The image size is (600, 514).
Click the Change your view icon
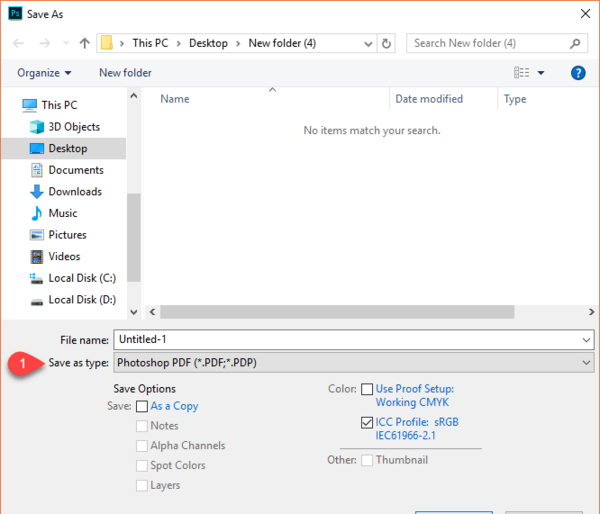522,72
